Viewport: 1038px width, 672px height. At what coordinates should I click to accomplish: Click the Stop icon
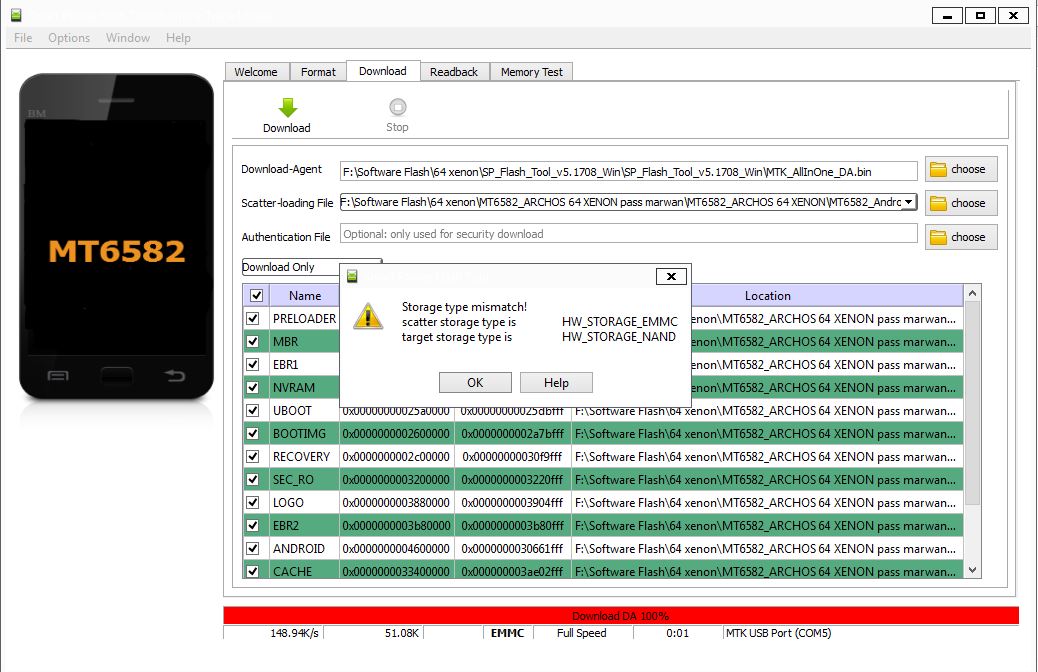(x=397, y=107)
